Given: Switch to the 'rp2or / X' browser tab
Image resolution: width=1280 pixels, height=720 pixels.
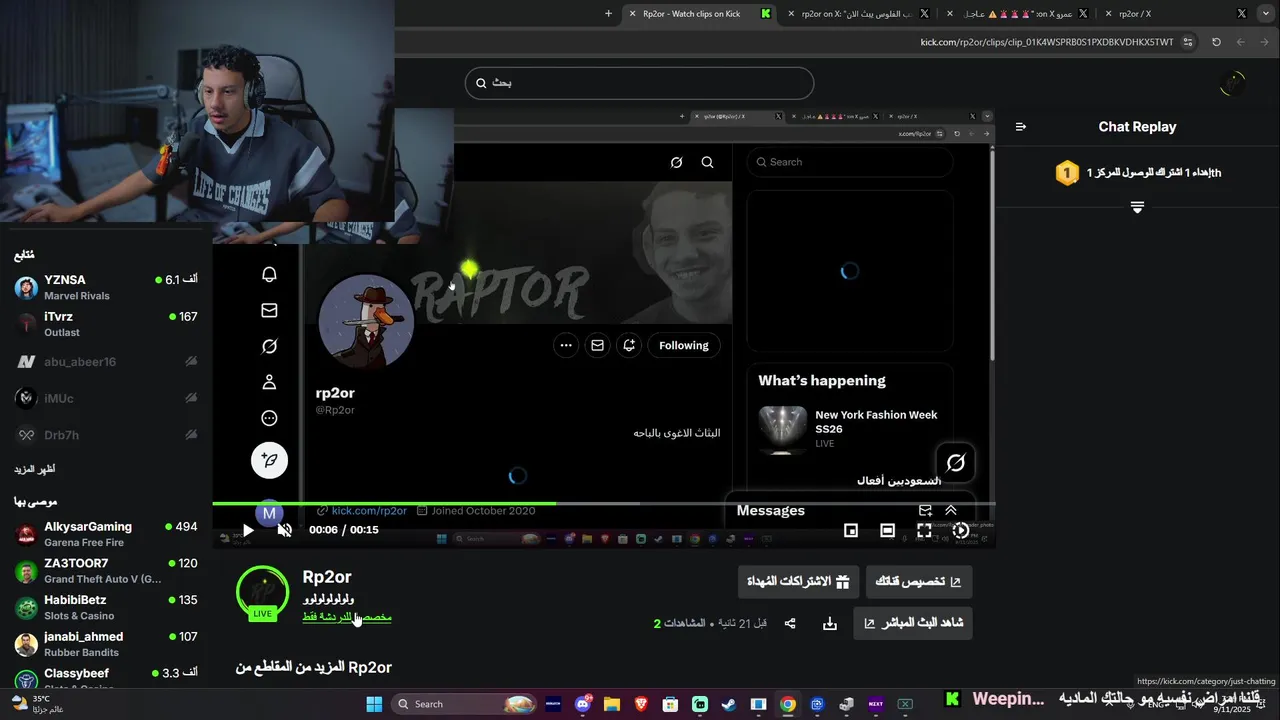Looking at the screenshot, I should (x=1175, y=14).
